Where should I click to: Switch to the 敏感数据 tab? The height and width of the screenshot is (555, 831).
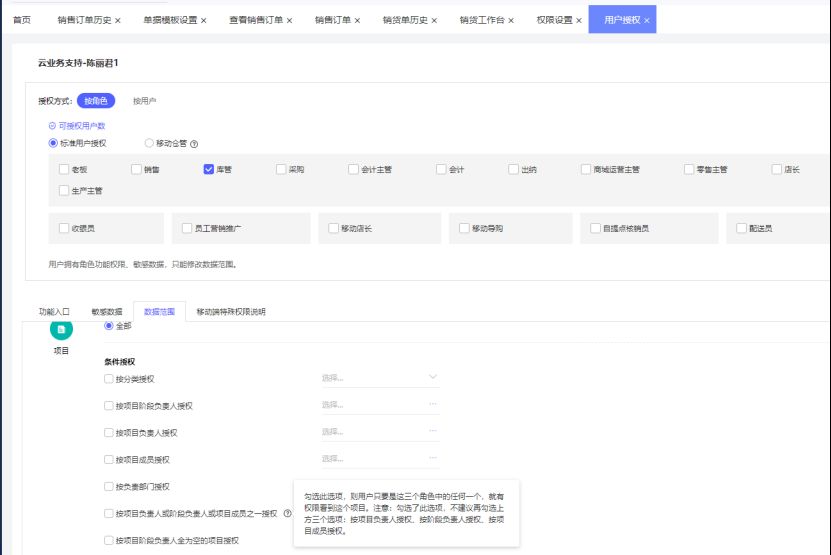point(106,312)
